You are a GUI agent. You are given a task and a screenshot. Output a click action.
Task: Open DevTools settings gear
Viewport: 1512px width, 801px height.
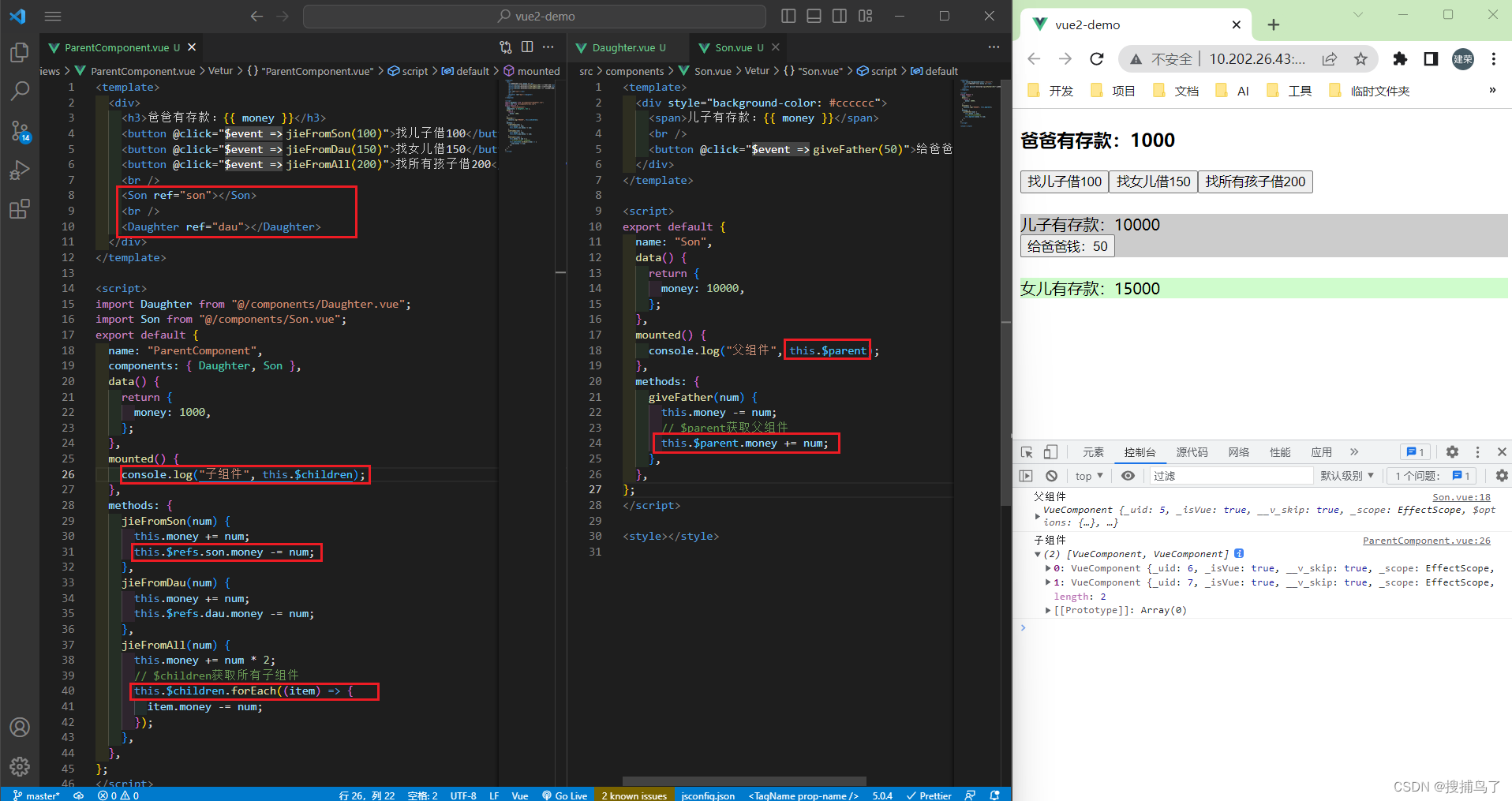coord(1452,452)
